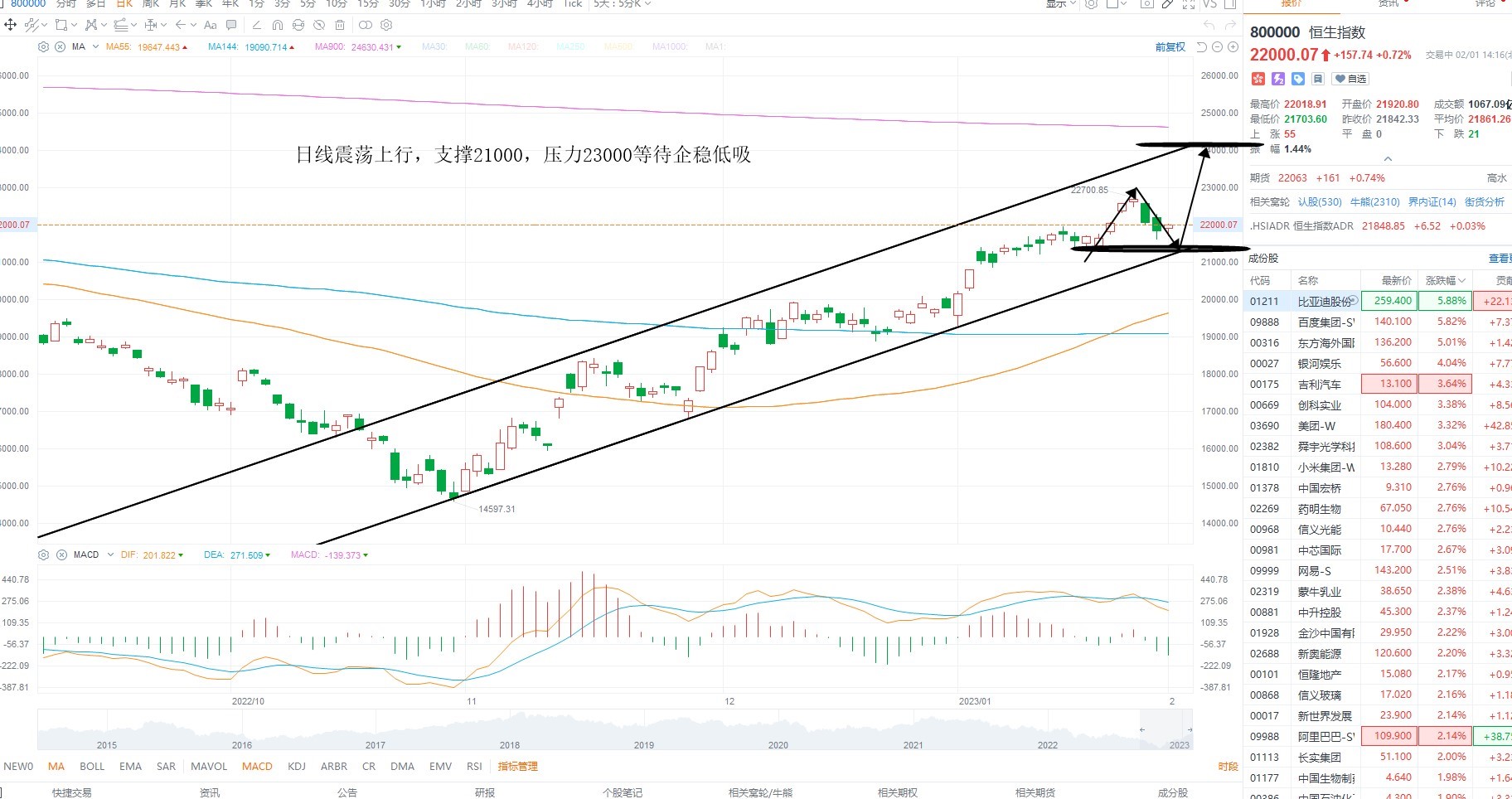Switch to 周K weekly candlestick period
The height and width of the screenshot is (799, 1512).
[150, 3]
